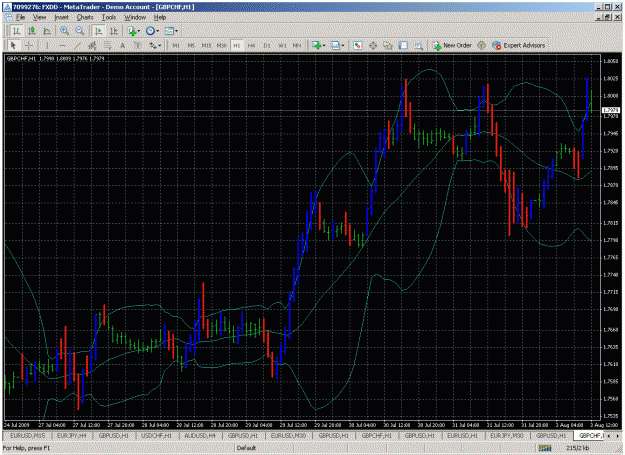This screenshot has height=455, width=625.
Task: Select the horizontal line drawing tool
Action: 62,45
